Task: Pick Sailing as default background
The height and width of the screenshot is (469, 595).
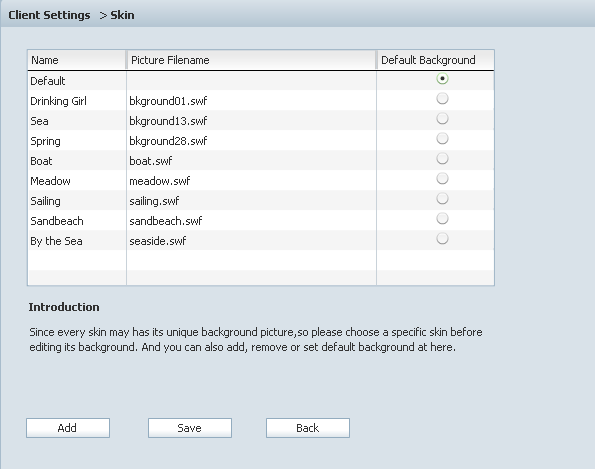Action: [442, 198]
